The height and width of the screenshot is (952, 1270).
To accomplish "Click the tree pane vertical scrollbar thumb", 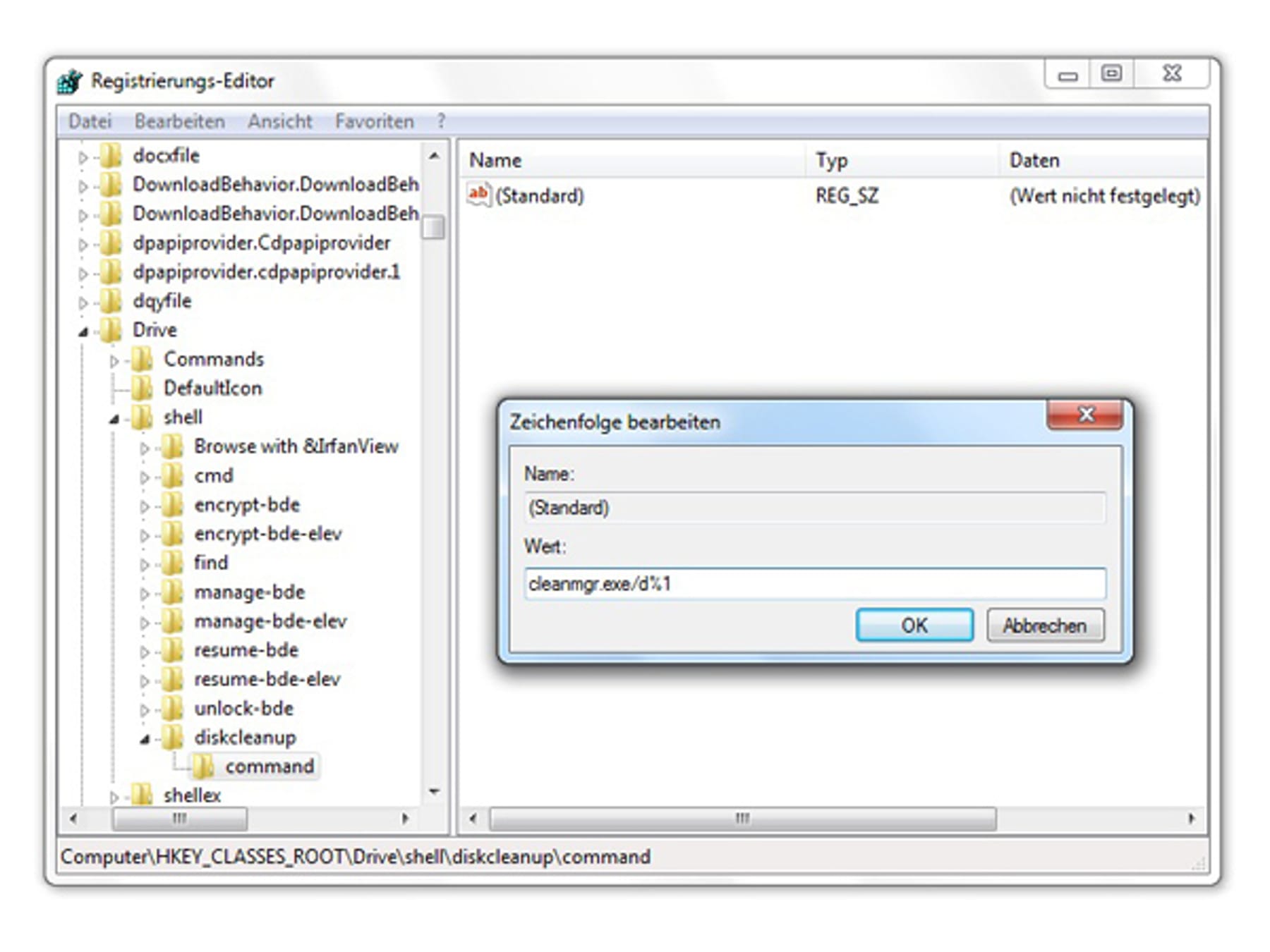I will point(434,228).
